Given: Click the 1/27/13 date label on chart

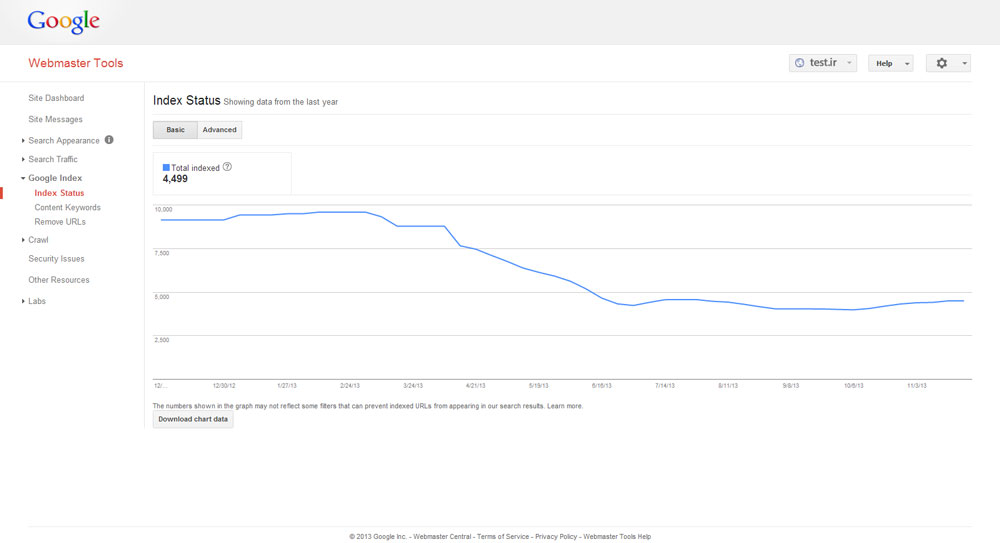Looking at the screenshot, I should tap(287, 385).
